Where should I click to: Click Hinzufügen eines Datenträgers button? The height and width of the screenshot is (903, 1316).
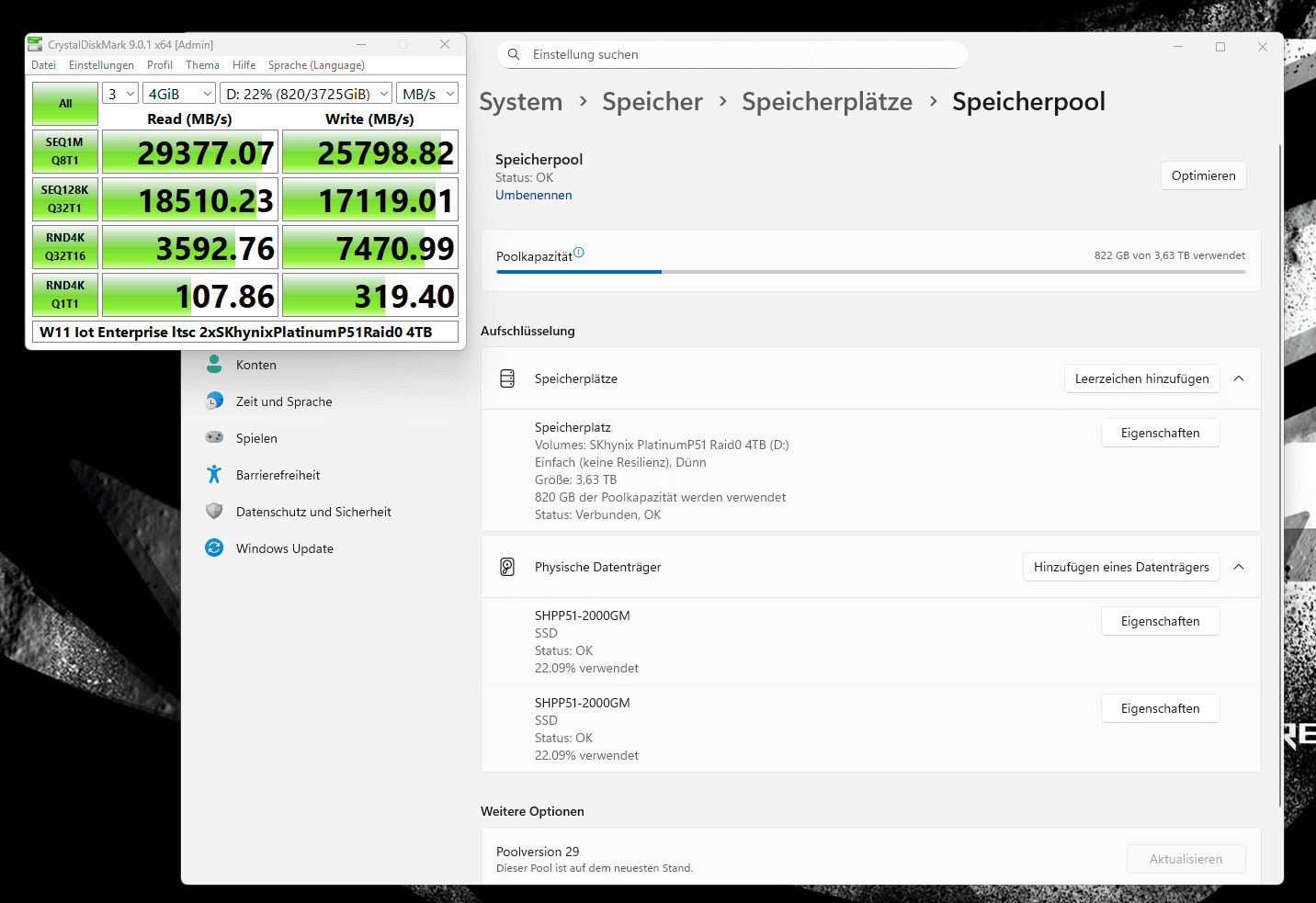[x=1121, y=567]
